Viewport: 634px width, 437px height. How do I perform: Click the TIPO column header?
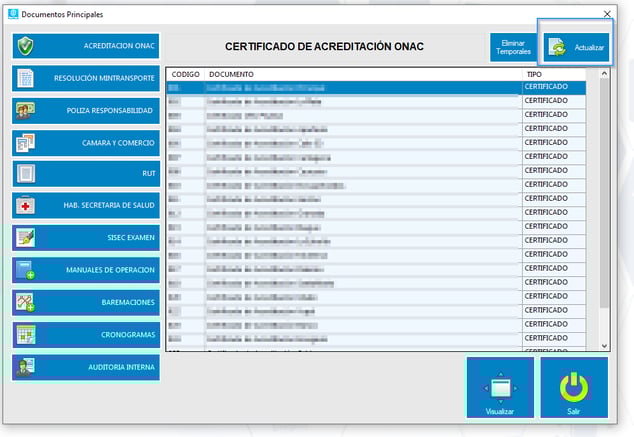[x=558, y=75]
